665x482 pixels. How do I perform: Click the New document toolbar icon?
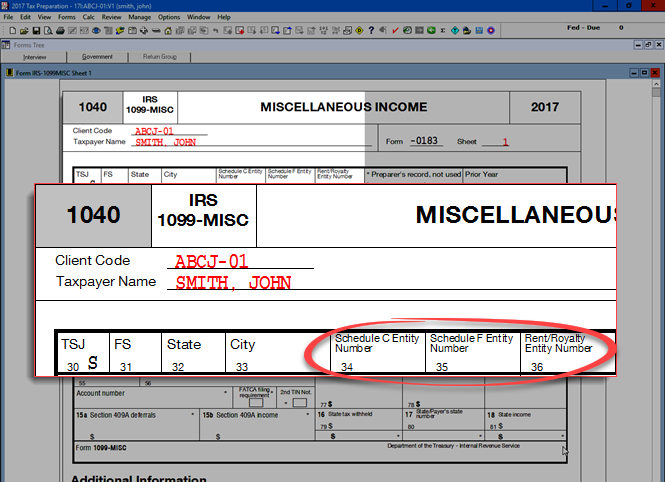[11, 30]
